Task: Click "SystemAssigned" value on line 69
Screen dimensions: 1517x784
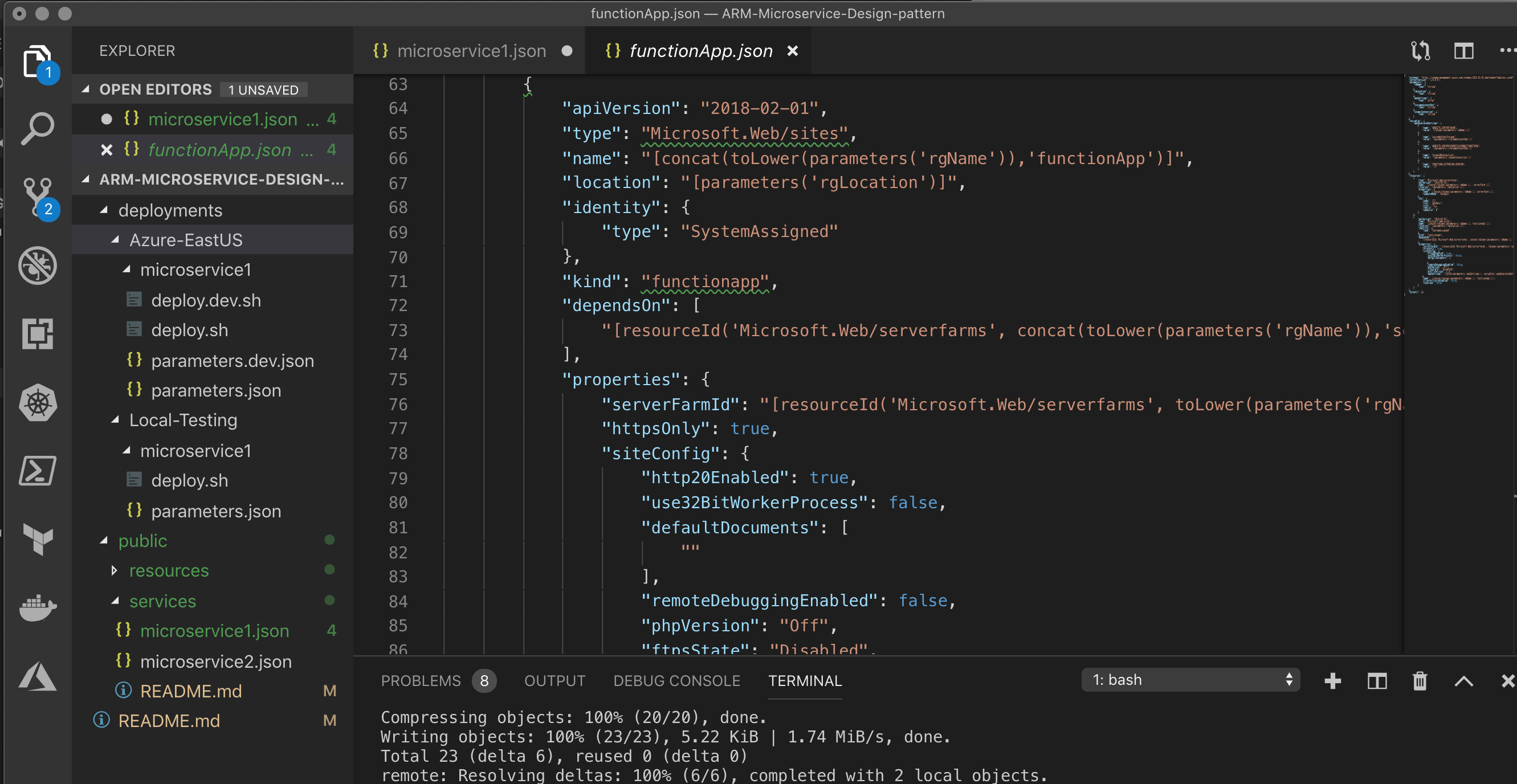Action: 759,232
